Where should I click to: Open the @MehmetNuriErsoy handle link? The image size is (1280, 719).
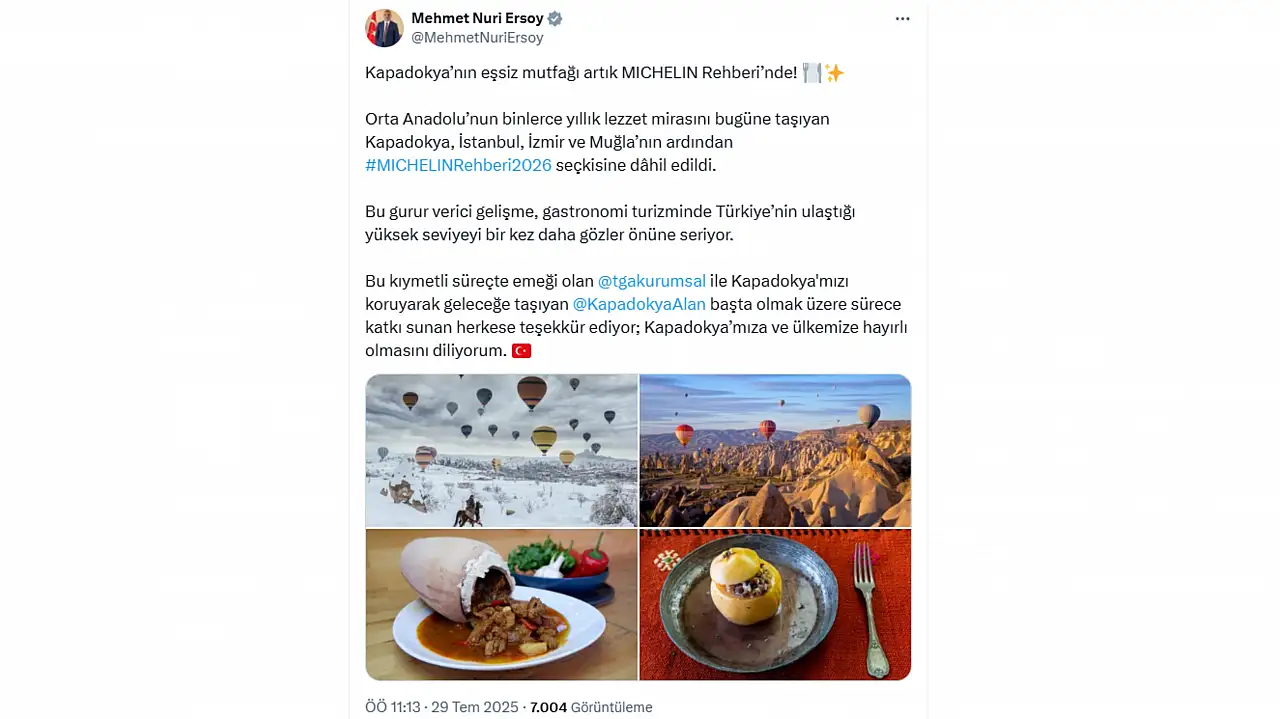click(477, 38)
